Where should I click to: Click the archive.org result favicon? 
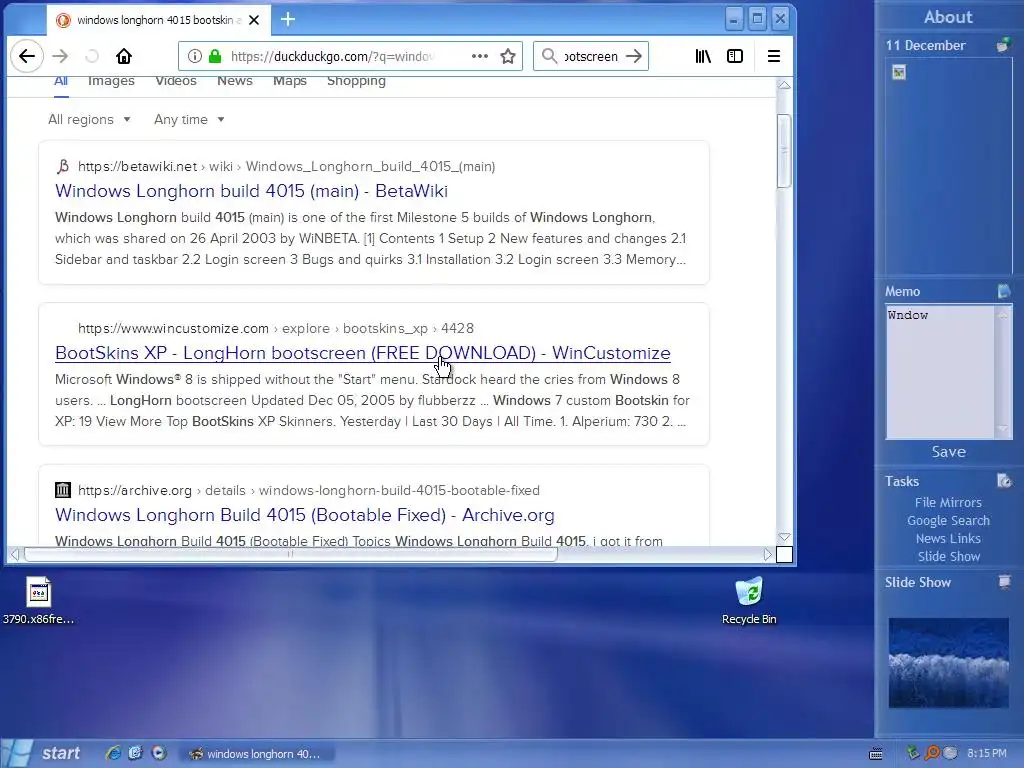[63, 490]
